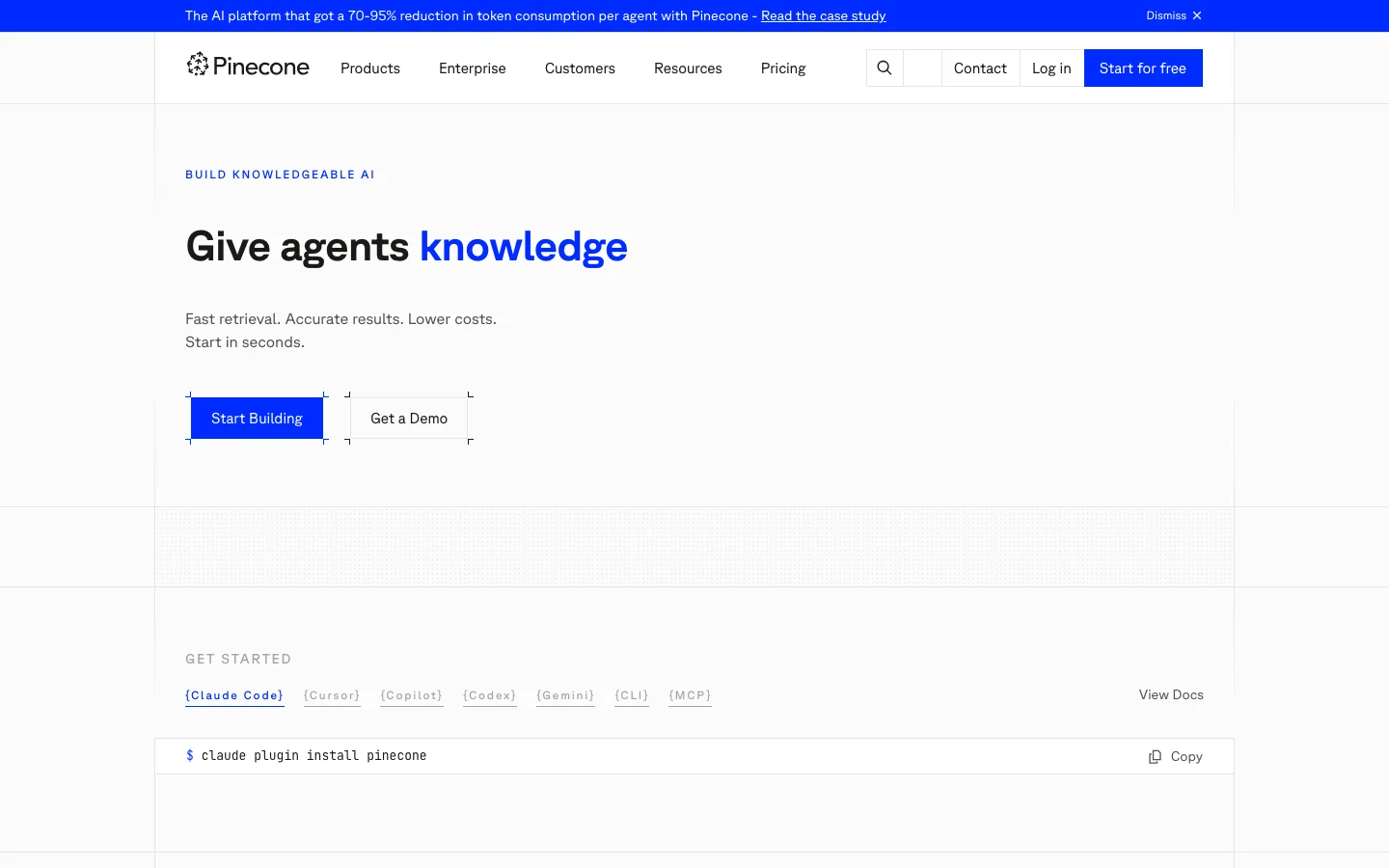This screenshot has width=1389, height=868.
Task: Visit the Pricing page
Action: pyautogui.click(x=783, y=68)
